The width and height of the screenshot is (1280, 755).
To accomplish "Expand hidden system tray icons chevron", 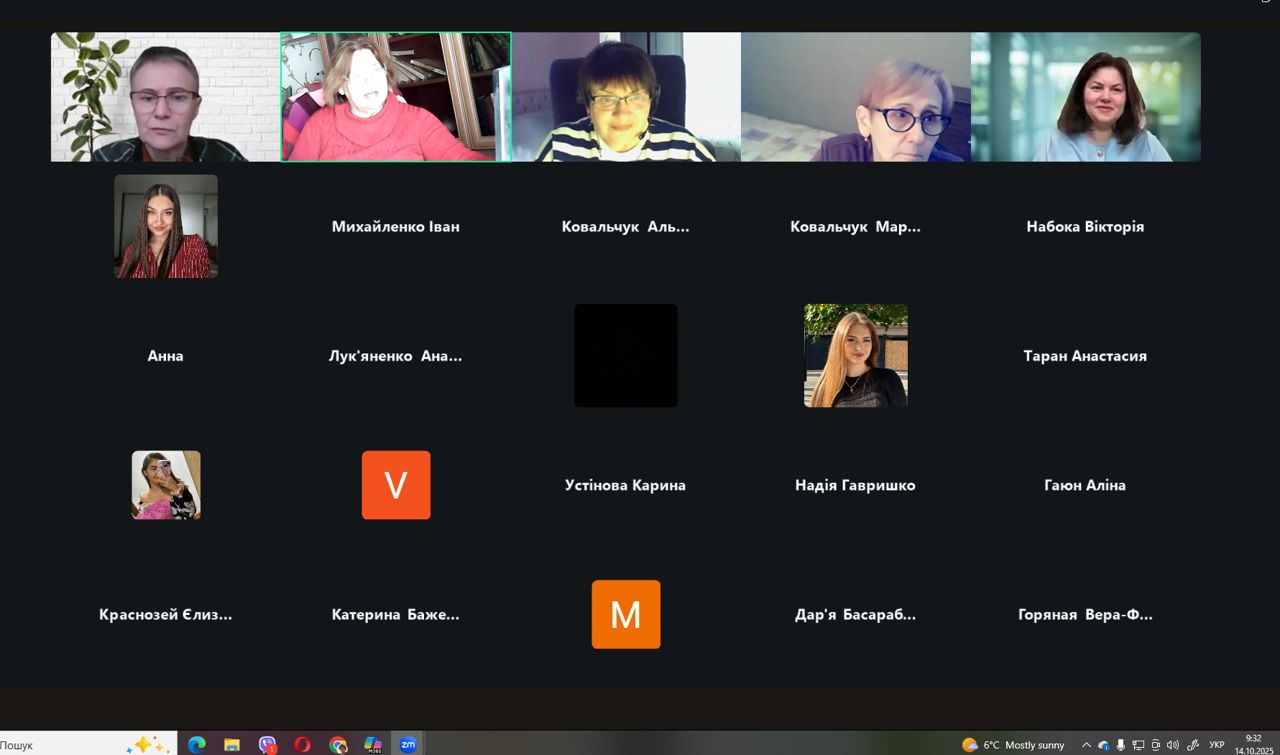I will click(x=1087, y=745).
